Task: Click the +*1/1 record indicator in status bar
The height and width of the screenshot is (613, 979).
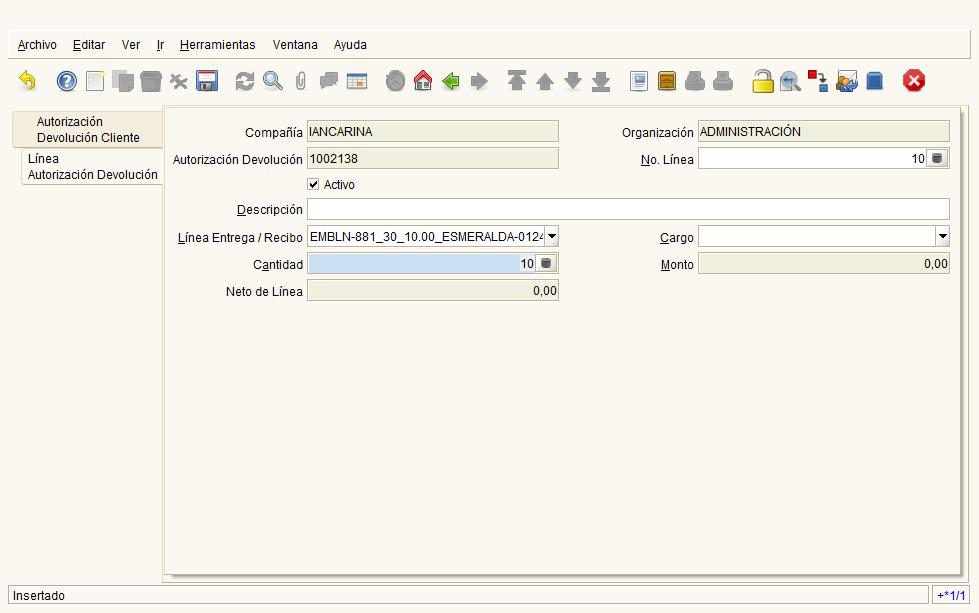Action: [951, 596]
